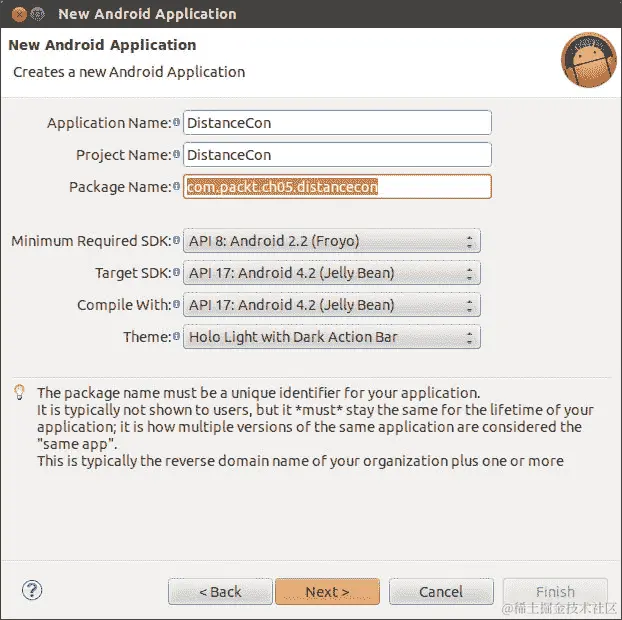Click the lightbulb tip icon
The height and width of the screenshot is (620, 622).
19,392
